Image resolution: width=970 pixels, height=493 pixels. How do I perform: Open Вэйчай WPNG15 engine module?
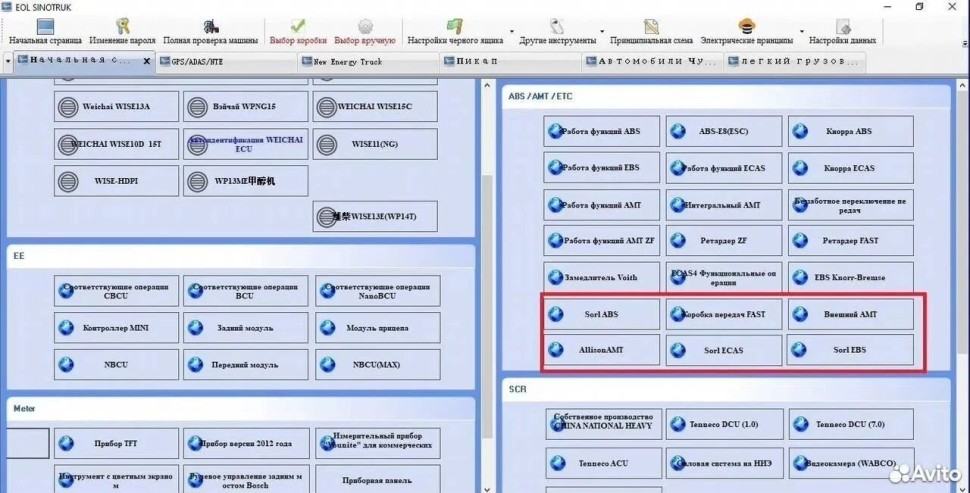(x=246, y=106)
